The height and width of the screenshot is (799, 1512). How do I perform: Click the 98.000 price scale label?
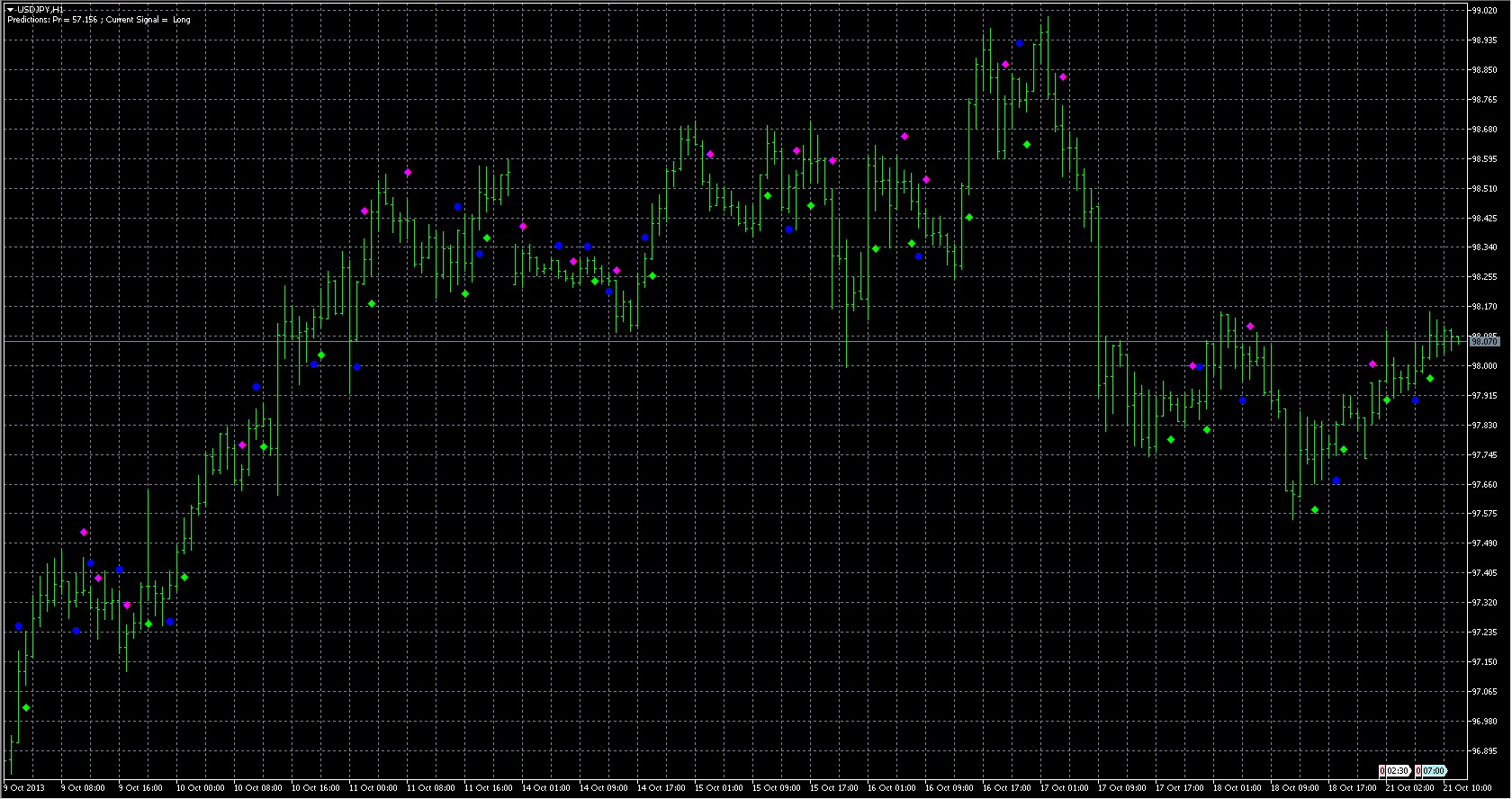[x=1484, y=366]
